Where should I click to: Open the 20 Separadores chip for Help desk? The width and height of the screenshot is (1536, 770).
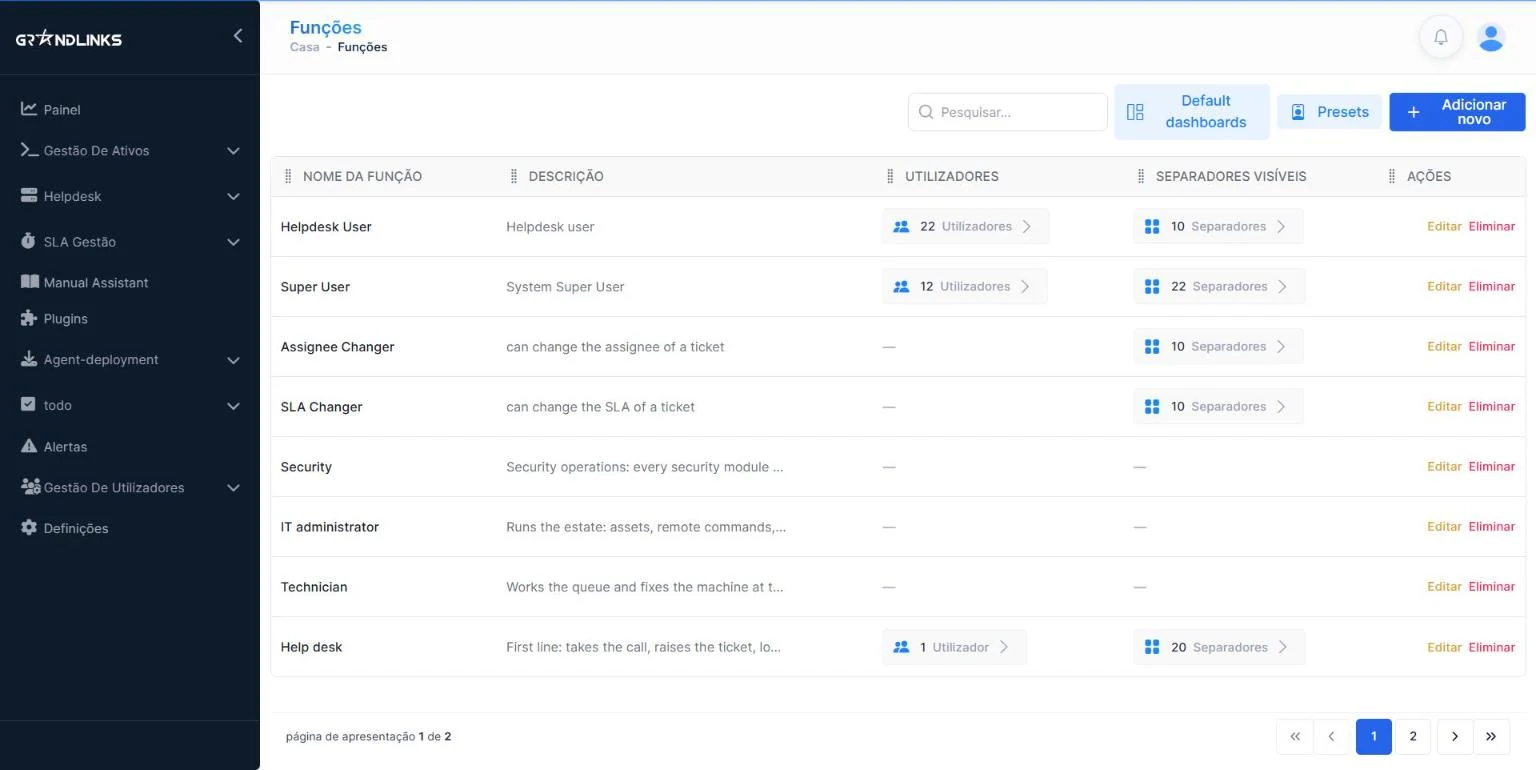[x=1218, y=647]
